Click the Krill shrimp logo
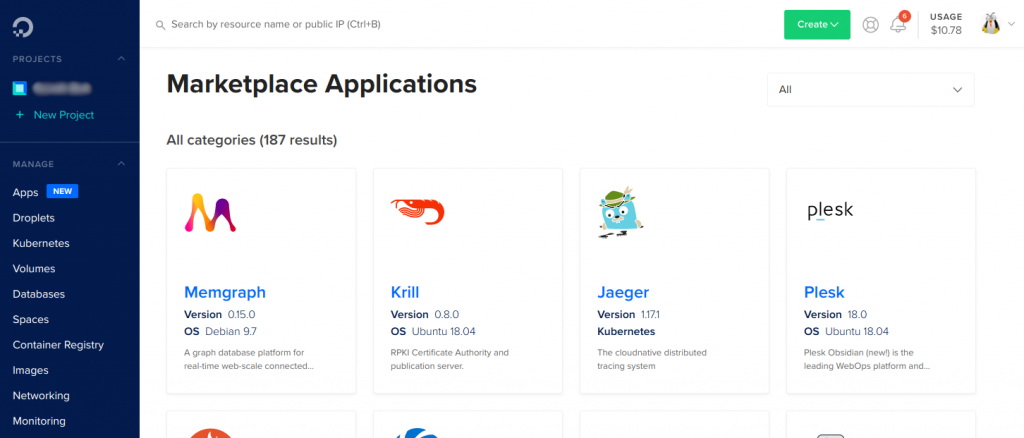 click(417, 211)
